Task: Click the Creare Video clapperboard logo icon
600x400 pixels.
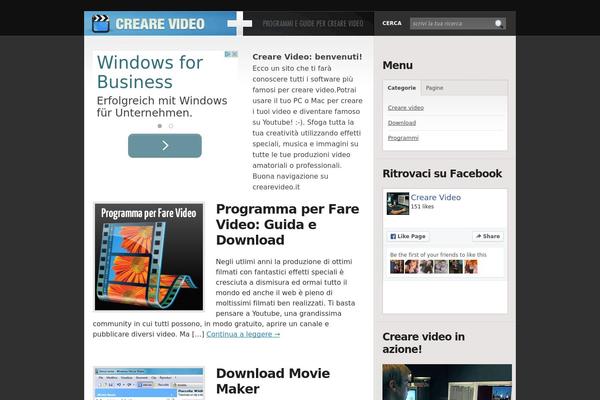Action: [101, 23]
